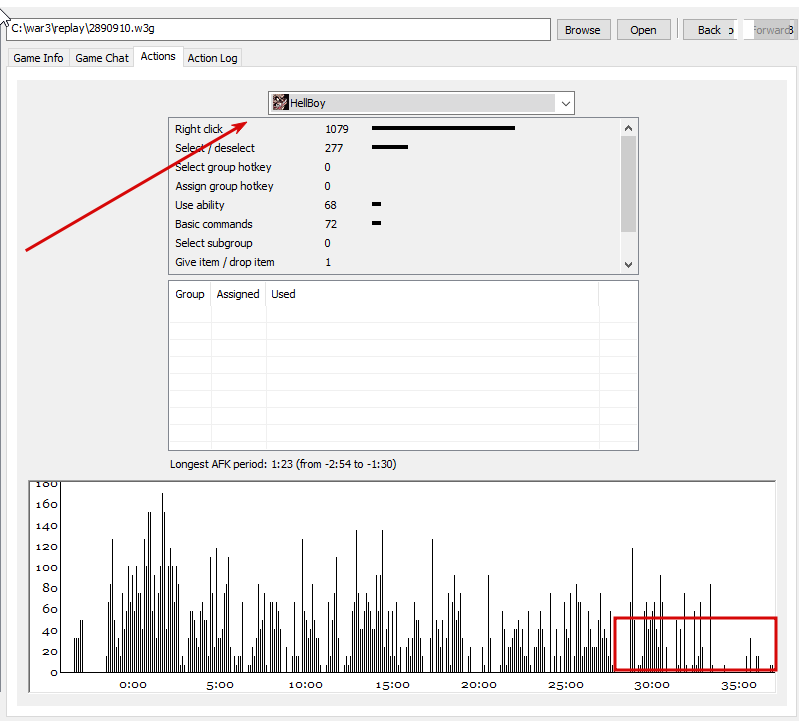Click the 35:00 time label

(x=738, y=685)
